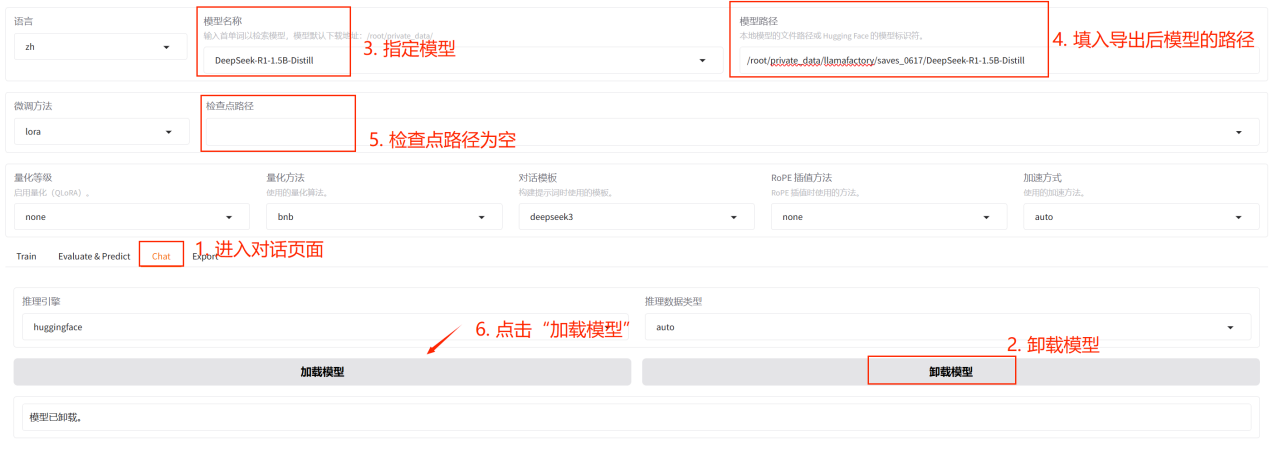Open the 语言 dropdown showing zh

[x=100, y=47]
